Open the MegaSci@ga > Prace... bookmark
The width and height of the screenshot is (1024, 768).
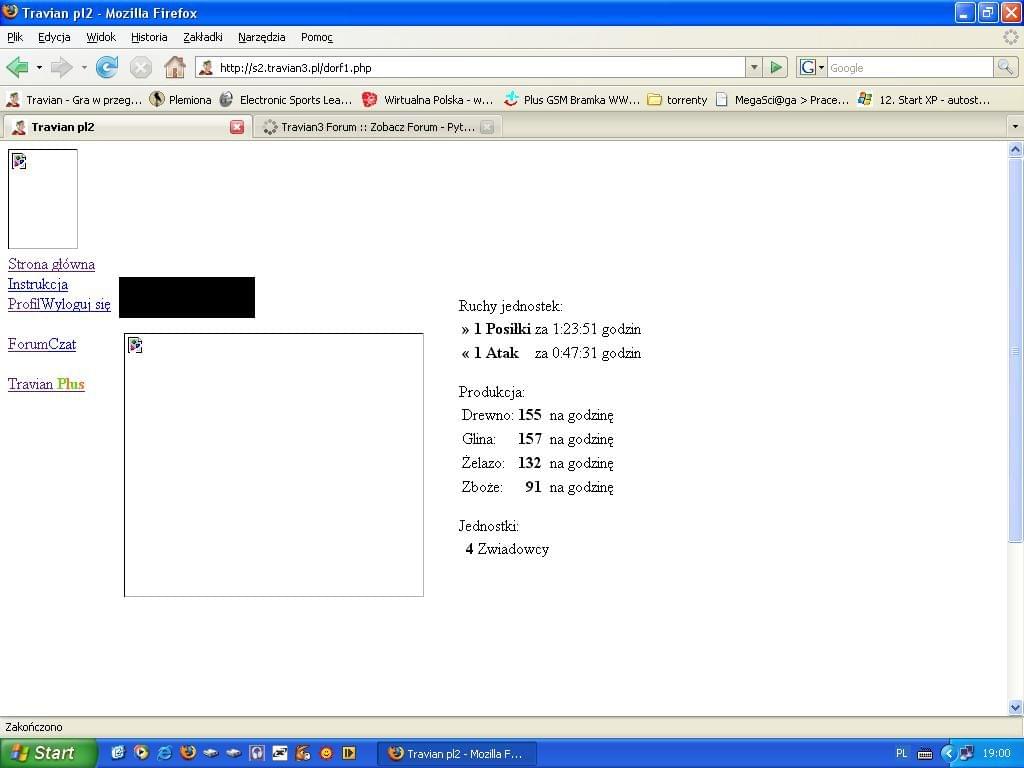[782, 100]
